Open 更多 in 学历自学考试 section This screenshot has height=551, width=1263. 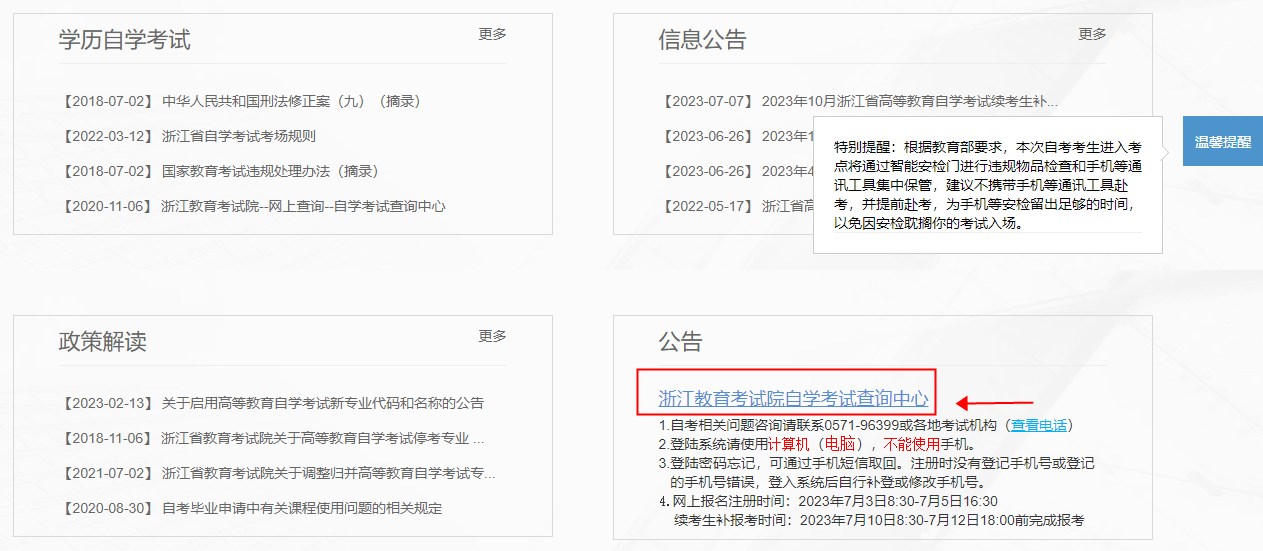tap(492, 34)
